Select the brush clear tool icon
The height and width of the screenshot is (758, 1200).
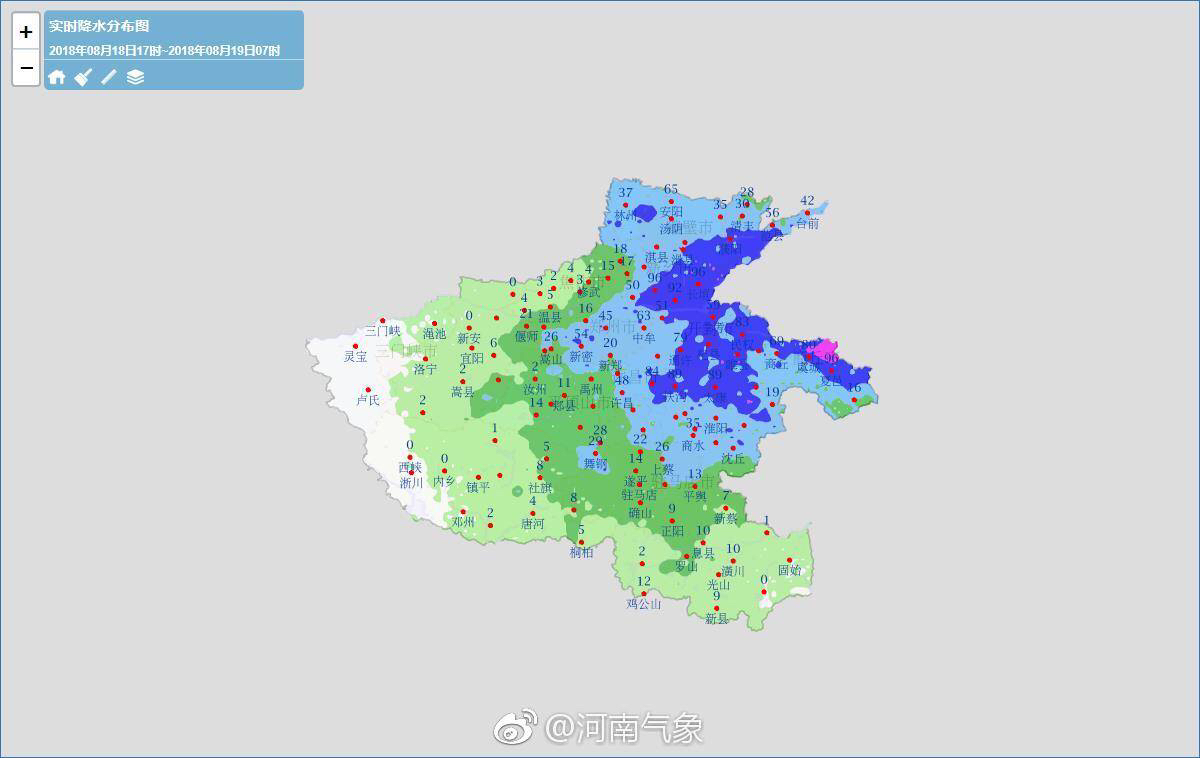point(83,77)
